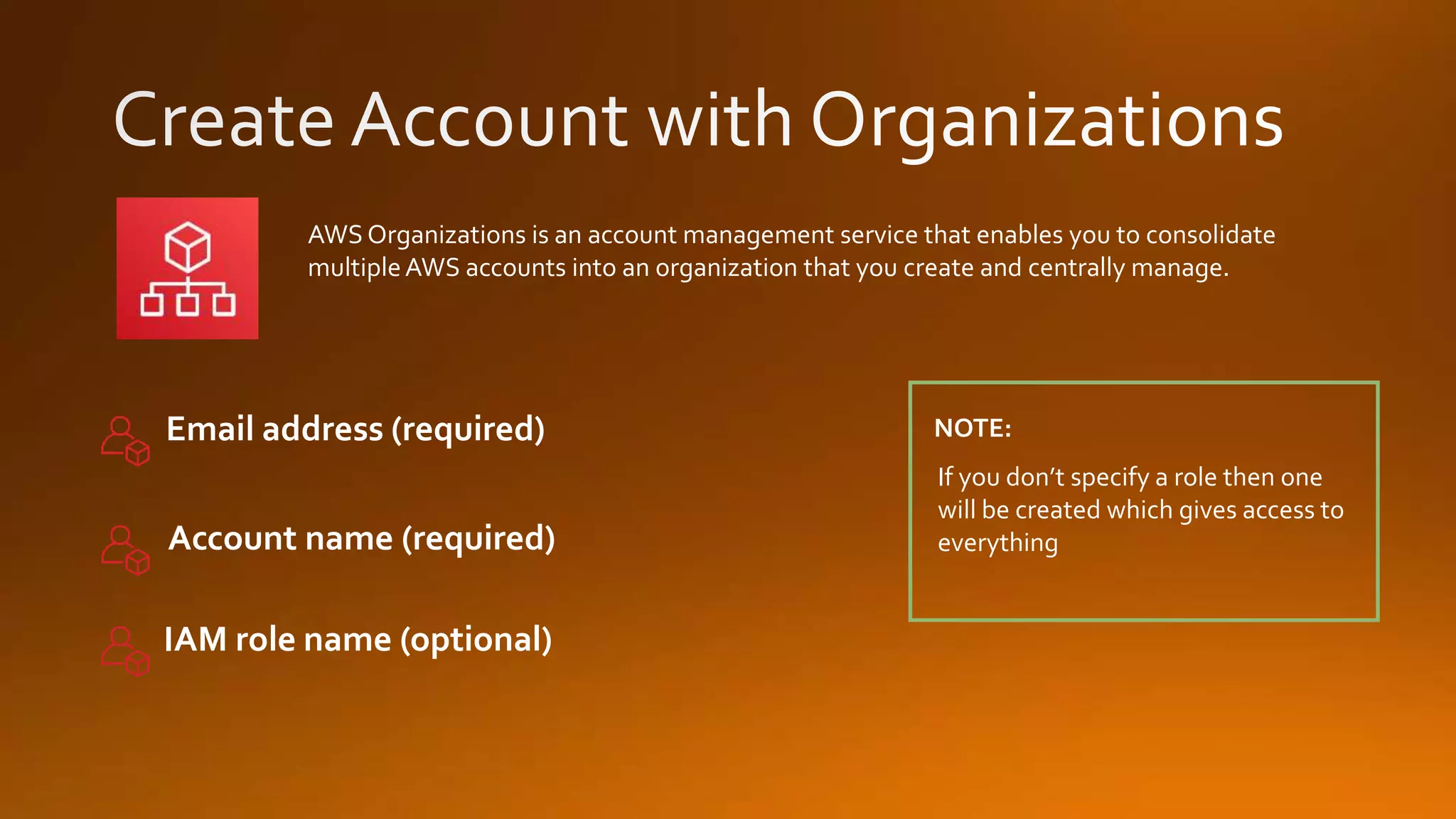
Task: Click the 'IAM role name (optional)' text
Action: 358,640
